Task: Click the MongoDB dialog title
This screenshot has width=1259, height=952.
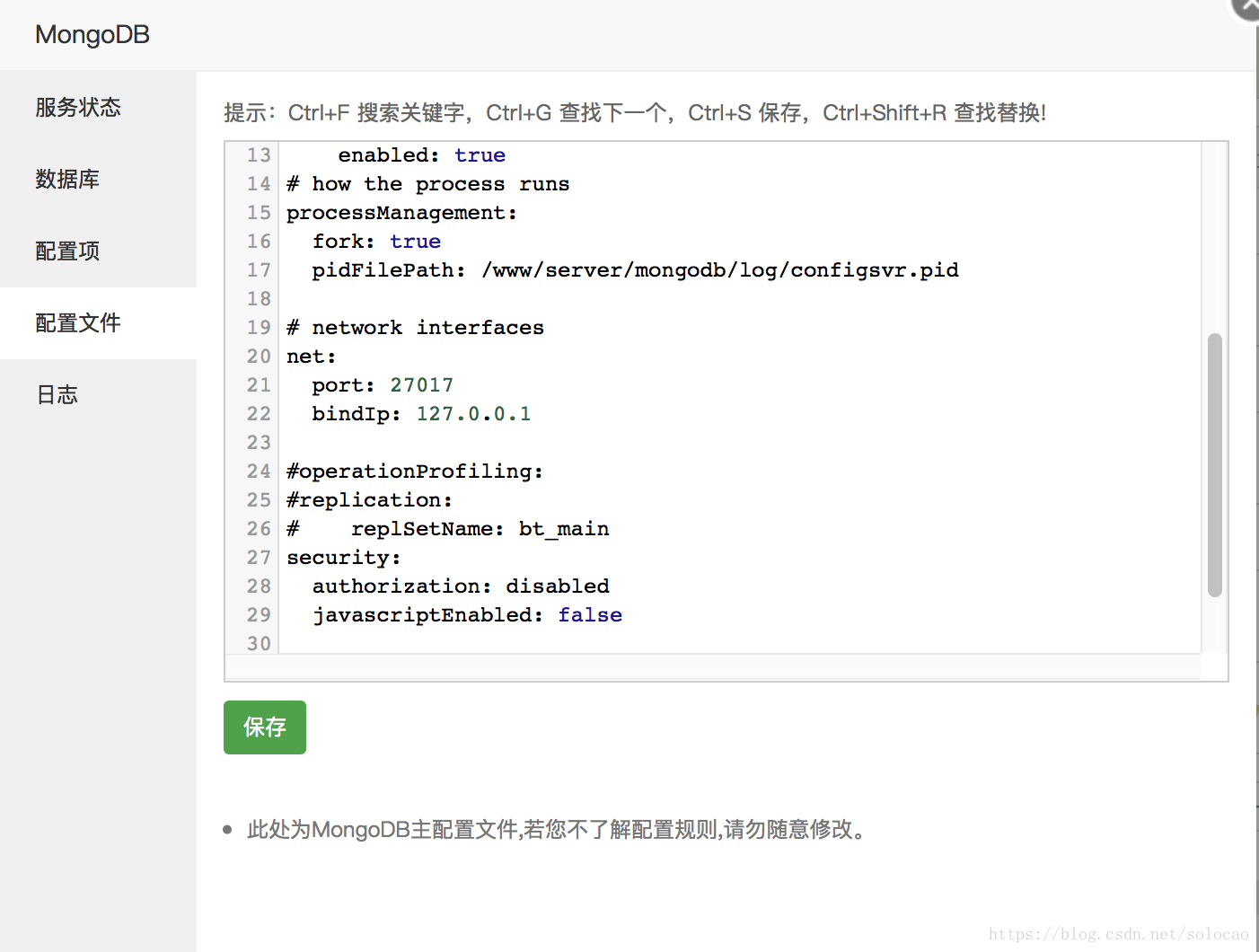Action: (92, 35)
